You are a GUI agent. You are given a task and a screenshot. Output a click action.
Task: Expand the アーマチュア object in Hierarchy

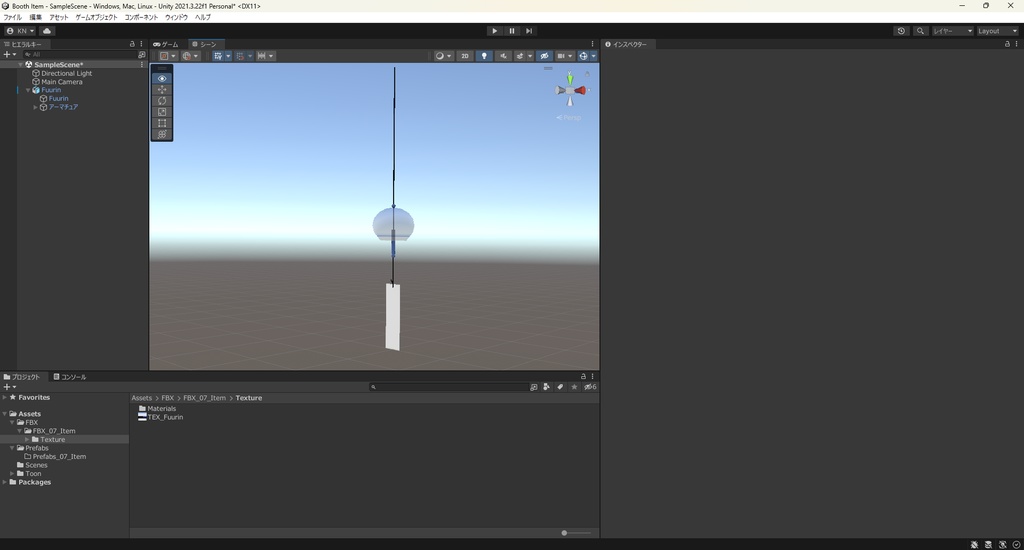click(x=35, y=107)
